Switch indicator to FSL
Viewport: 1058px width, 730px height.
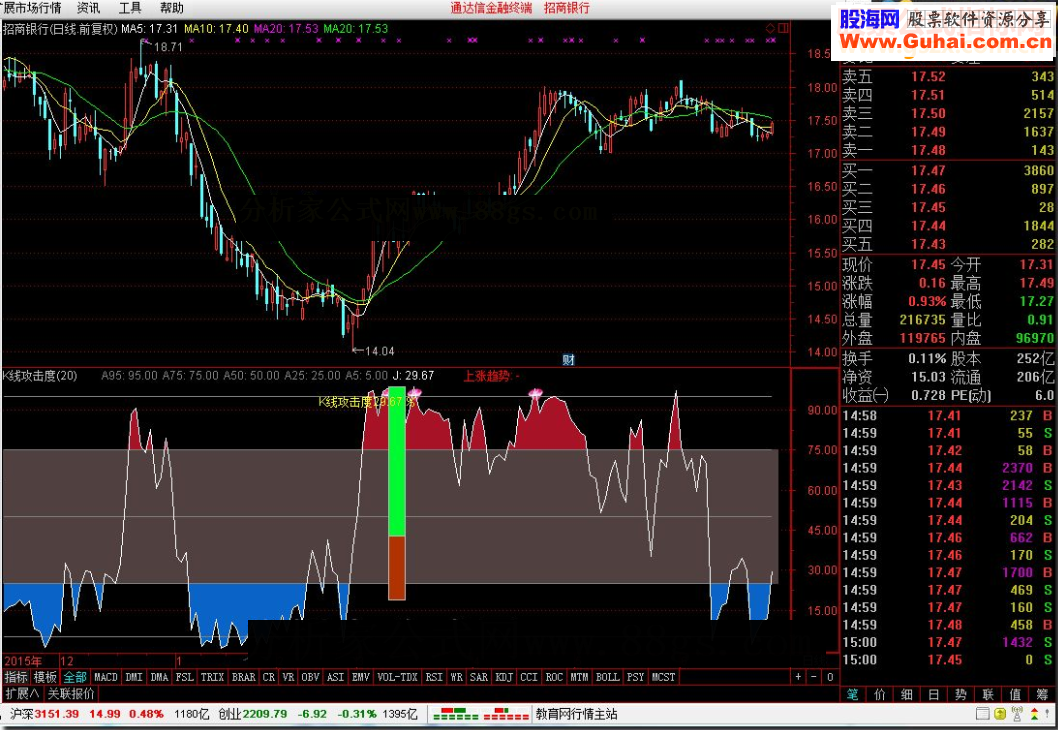coord(184,677)
